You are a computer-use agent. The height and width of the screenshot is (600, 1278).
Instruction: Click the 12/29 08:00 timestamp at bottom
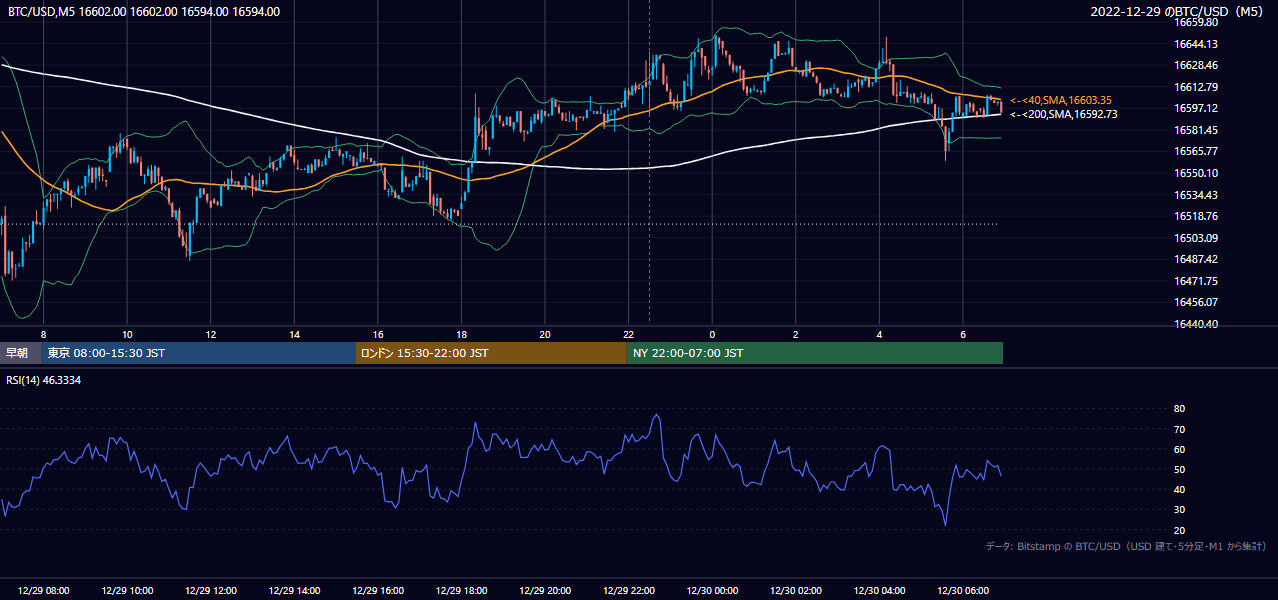coord(43,591)
